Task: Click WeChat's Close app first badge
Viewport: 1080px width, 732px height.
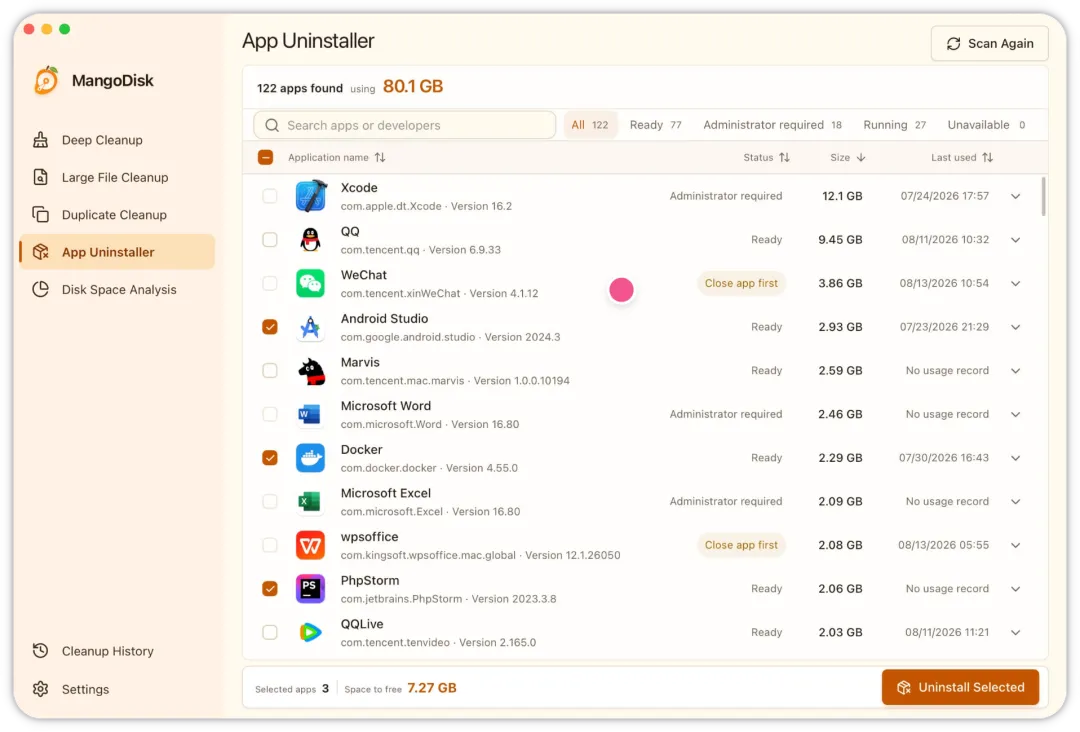Action: coord(741,283)
